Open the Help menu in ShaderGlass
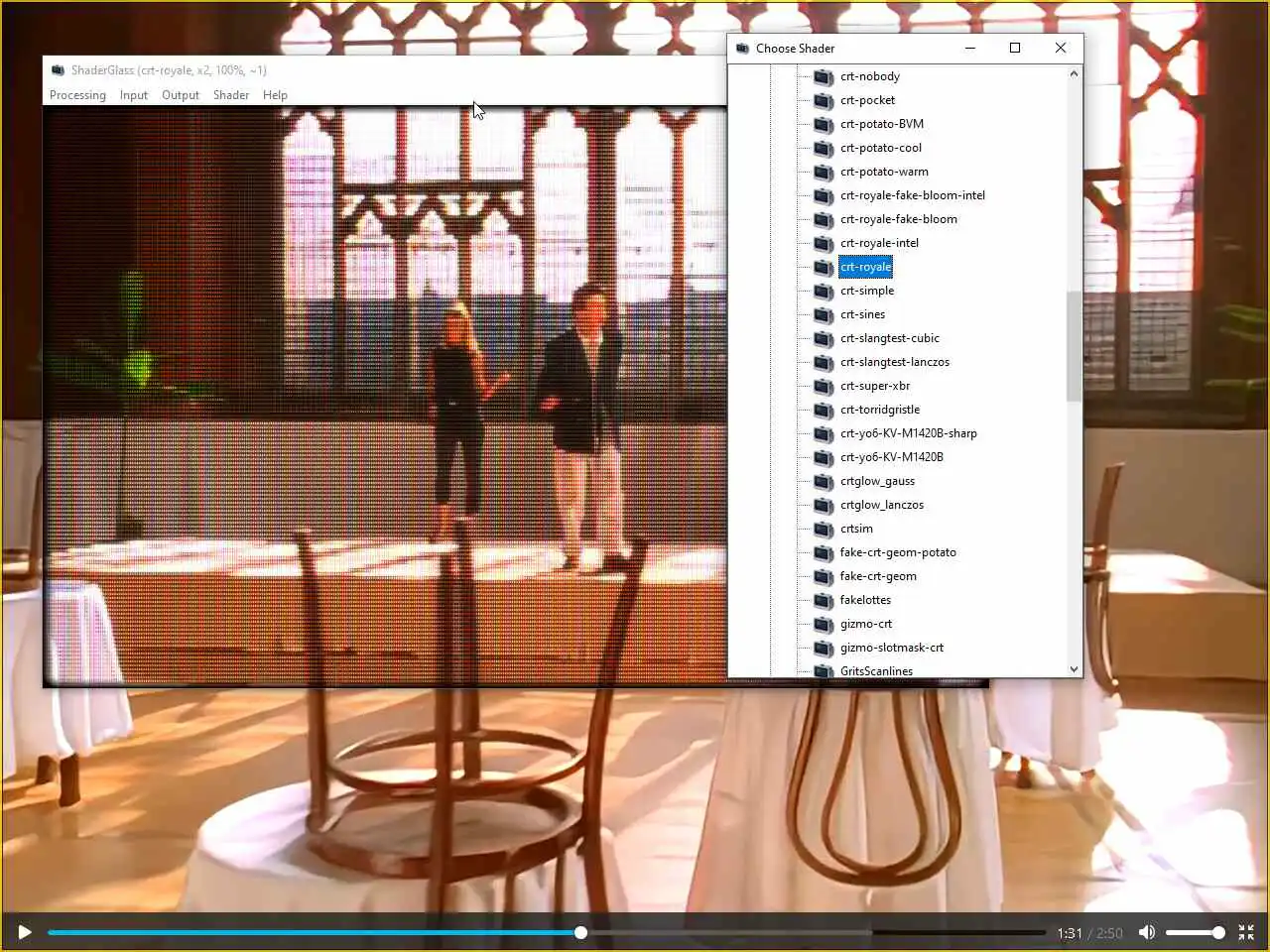The height and width of the screenshot is (952, 1270). [275, 95]
